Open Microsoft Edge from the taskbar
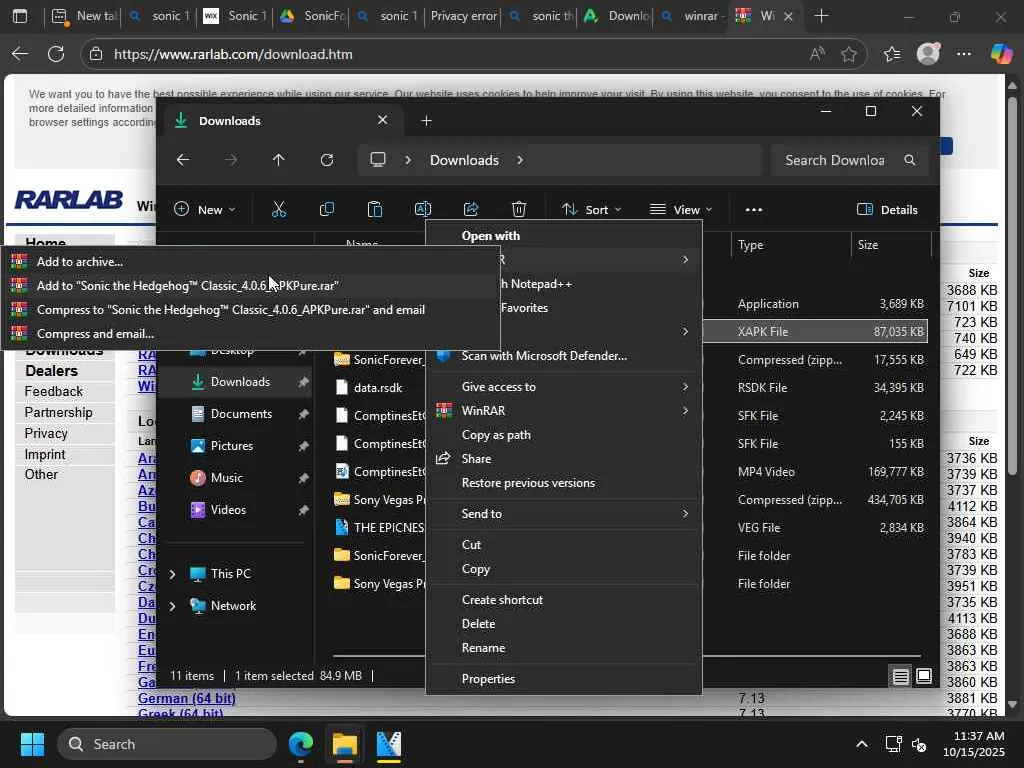The width and height of the screenshot is (1024, 768). tap(301, 744)
